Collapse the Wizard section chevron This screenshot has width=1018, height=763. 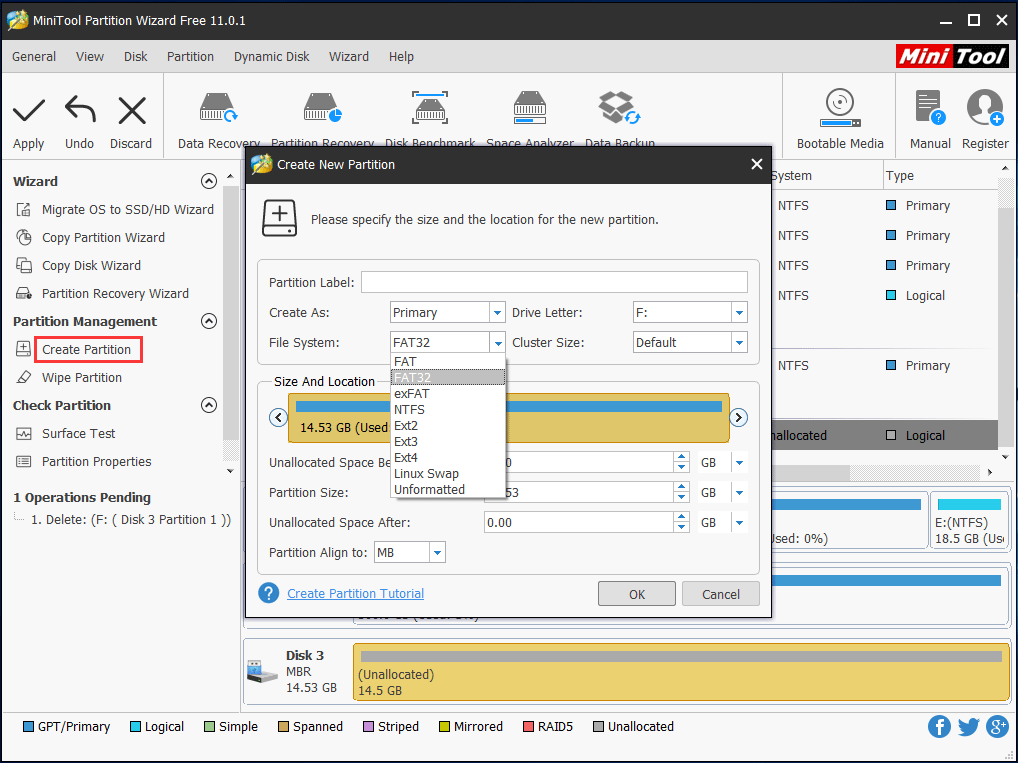[x=209, y=182]
